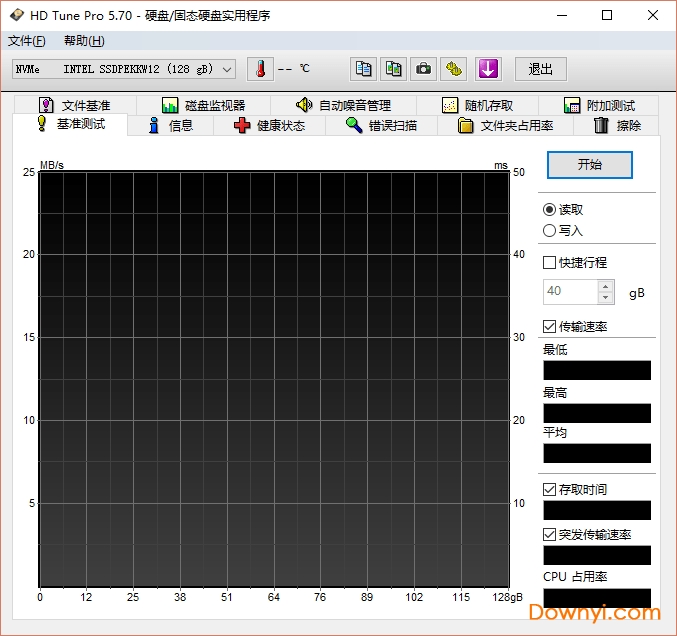Open the 随机存取 tab

point(478,105)
